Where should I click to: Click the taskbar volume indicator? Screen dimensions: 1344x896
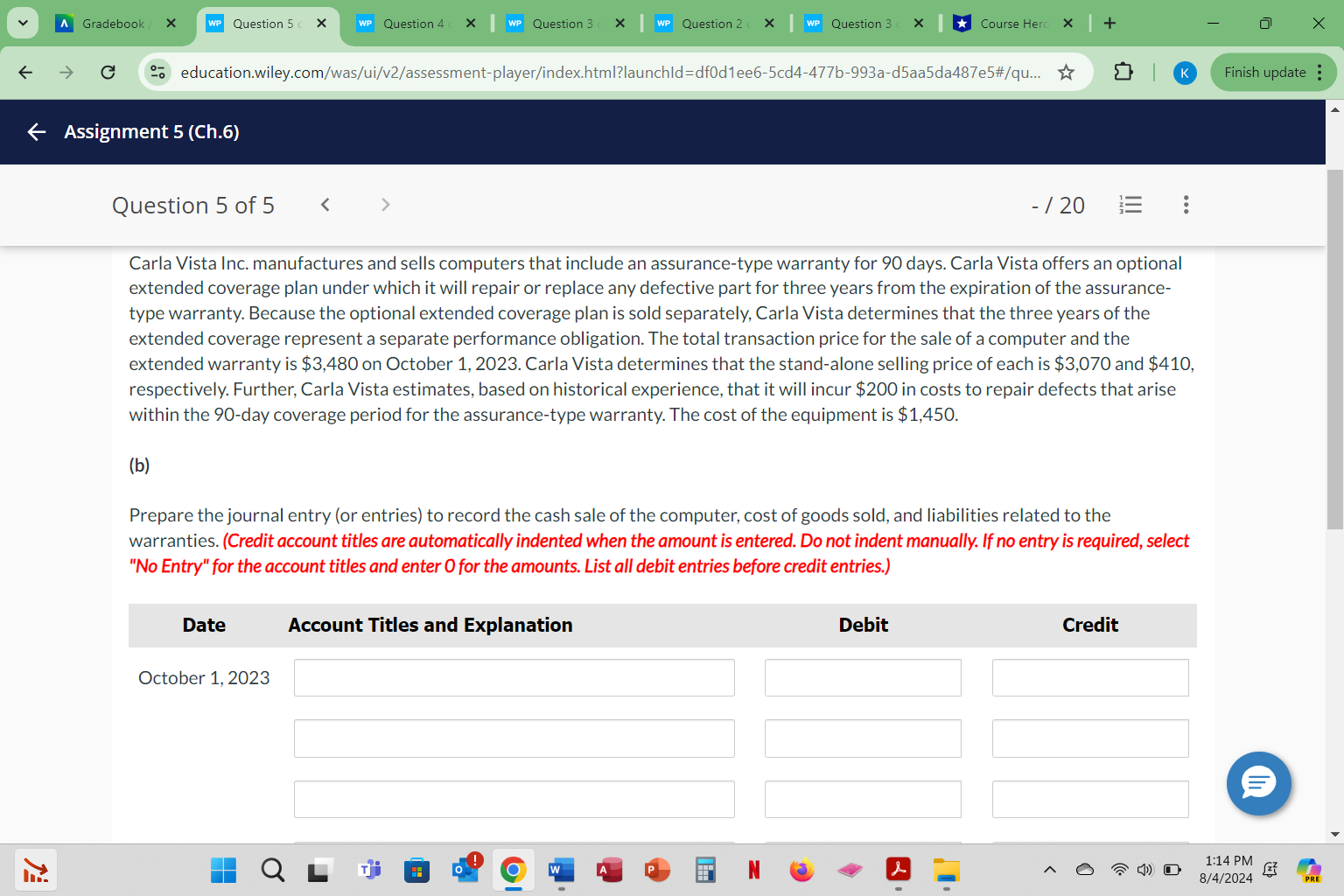pyautogui.click(x=1144, y=871)
